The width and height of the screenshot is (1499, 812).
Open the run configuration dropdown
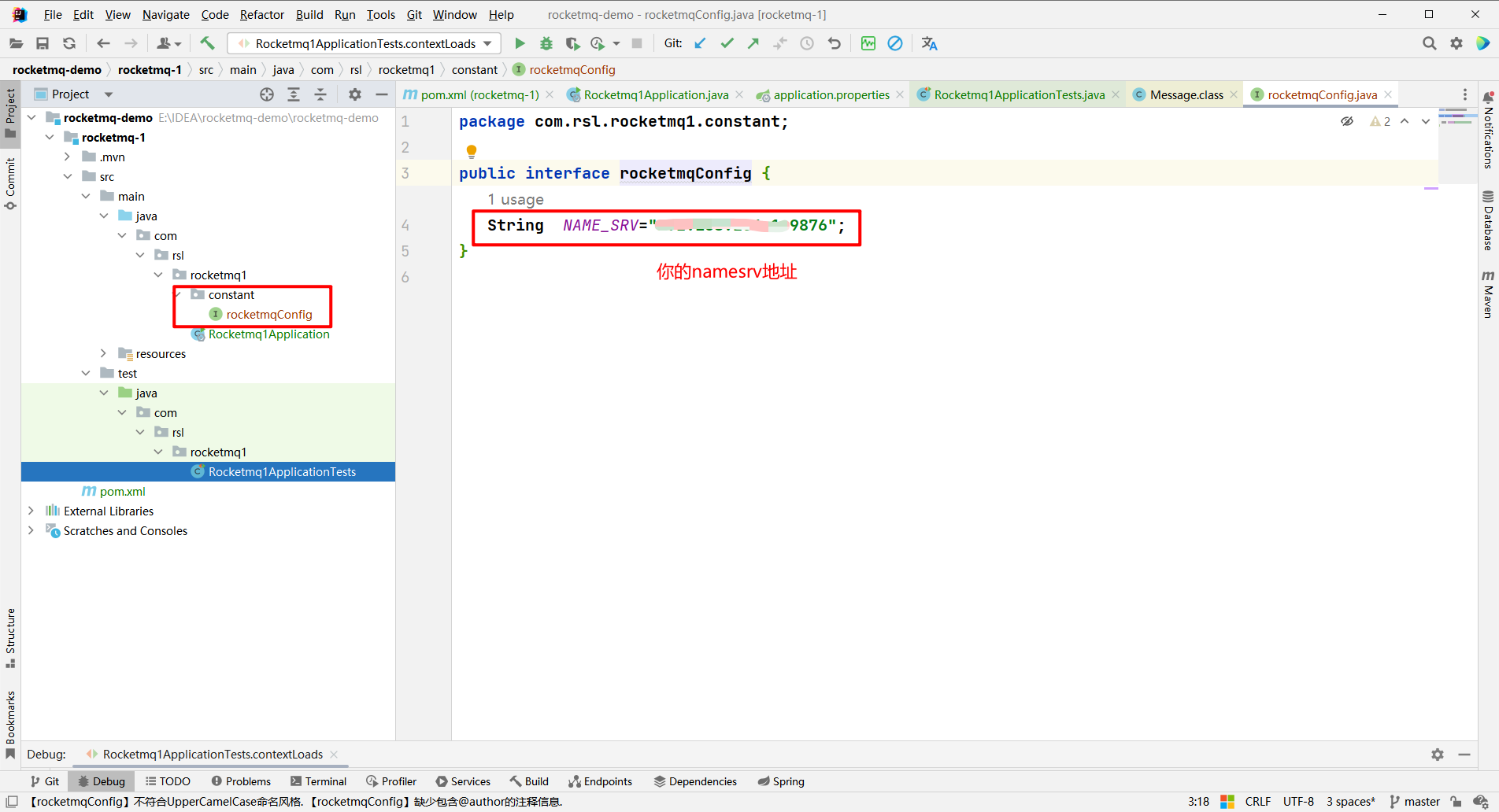pyautogui.click(x=365, y=43)
